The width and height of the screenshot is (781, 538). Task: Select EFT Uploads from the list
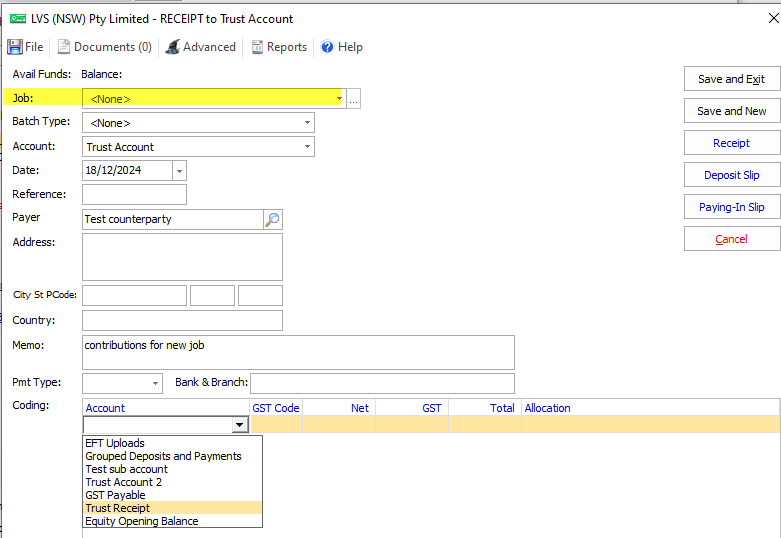114,443
